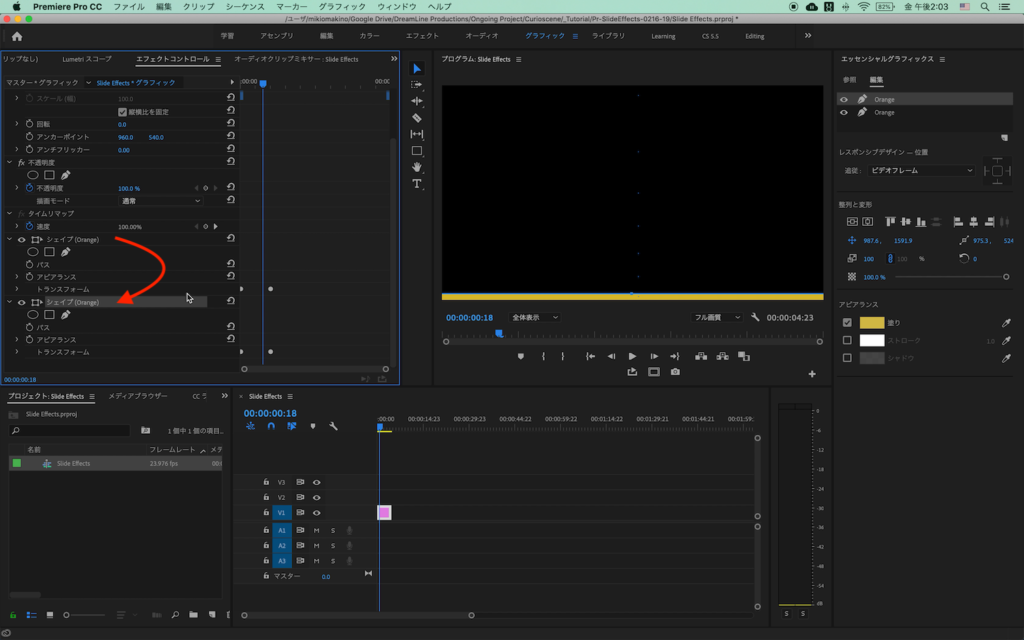Select the Hand tool
Viewport: 1024px width, 640px height.
coord(417,167)
